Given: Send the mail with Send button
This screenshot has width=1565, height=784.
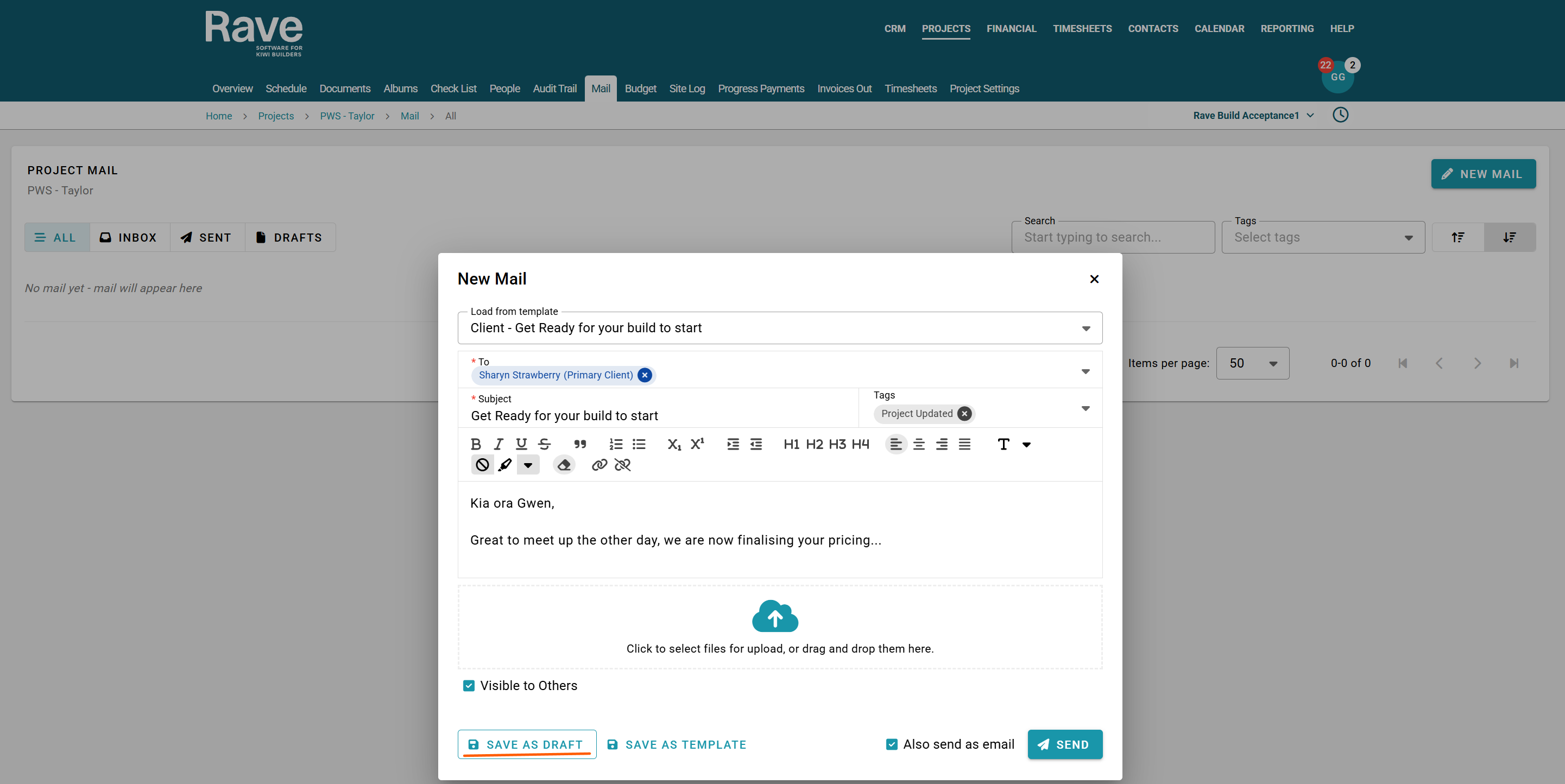Looking at the screenshot, I should 1064,744.
